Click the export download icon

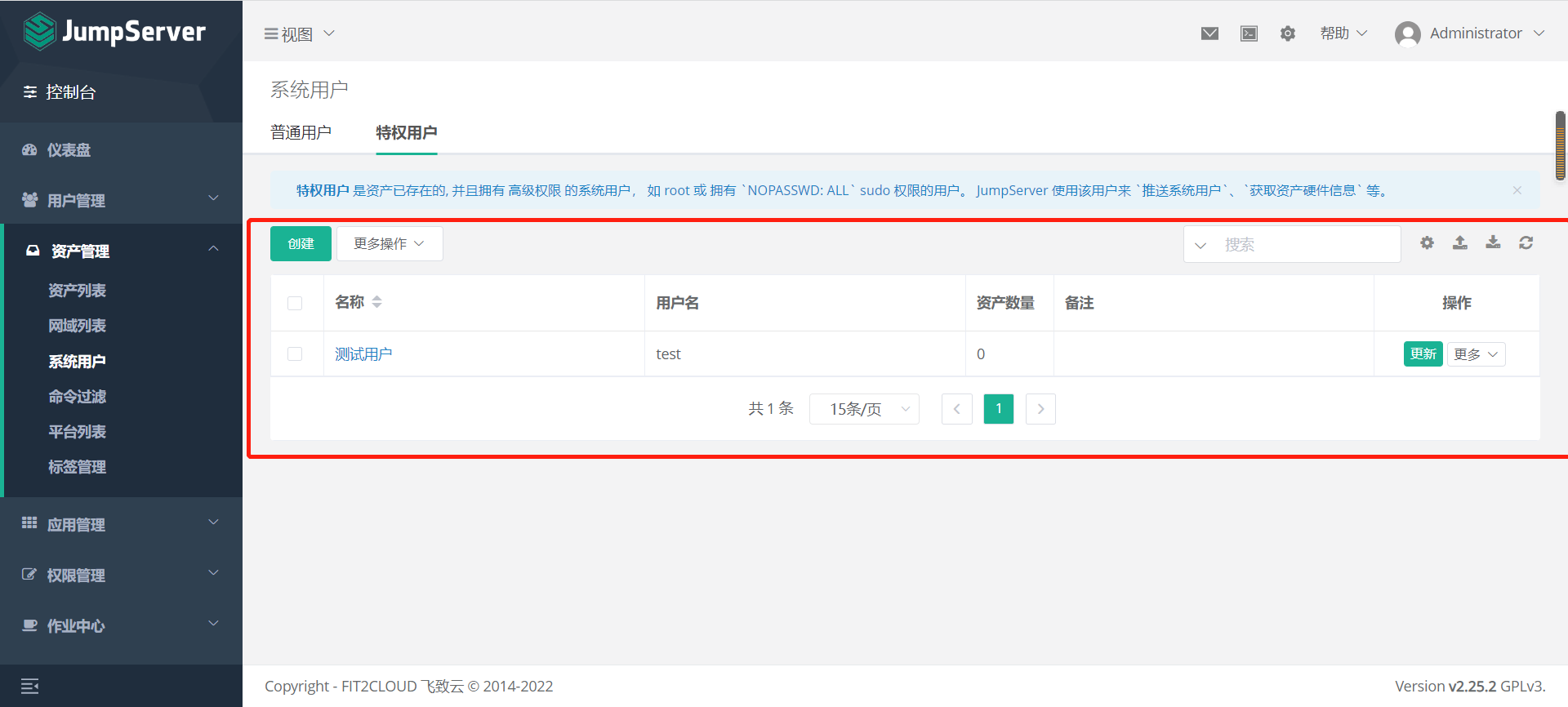pos(1493,242)
